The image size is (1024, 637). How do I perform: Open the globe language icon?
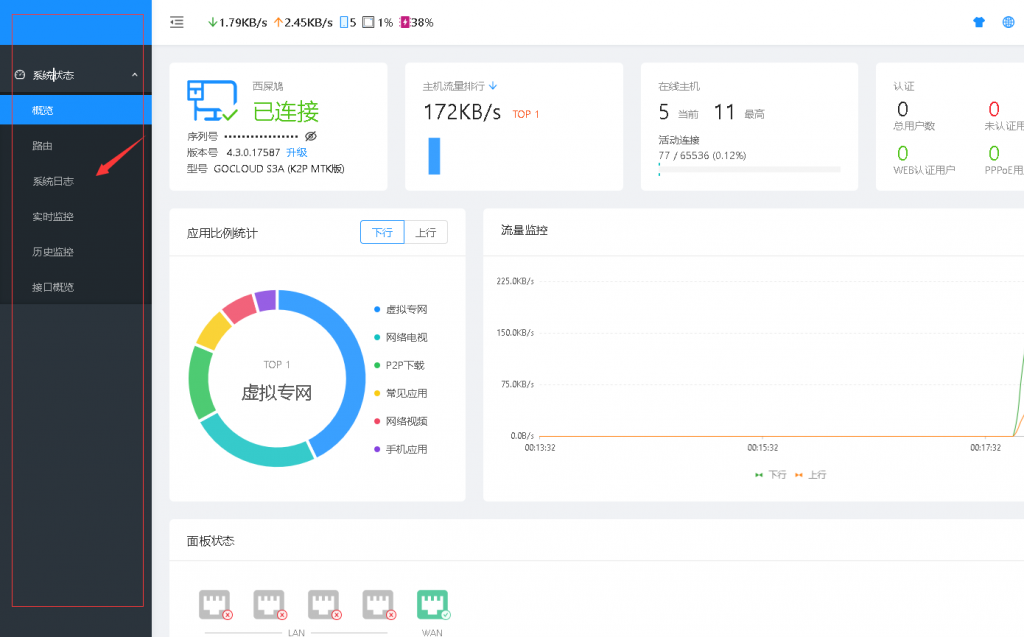[x=1008, y=22]
